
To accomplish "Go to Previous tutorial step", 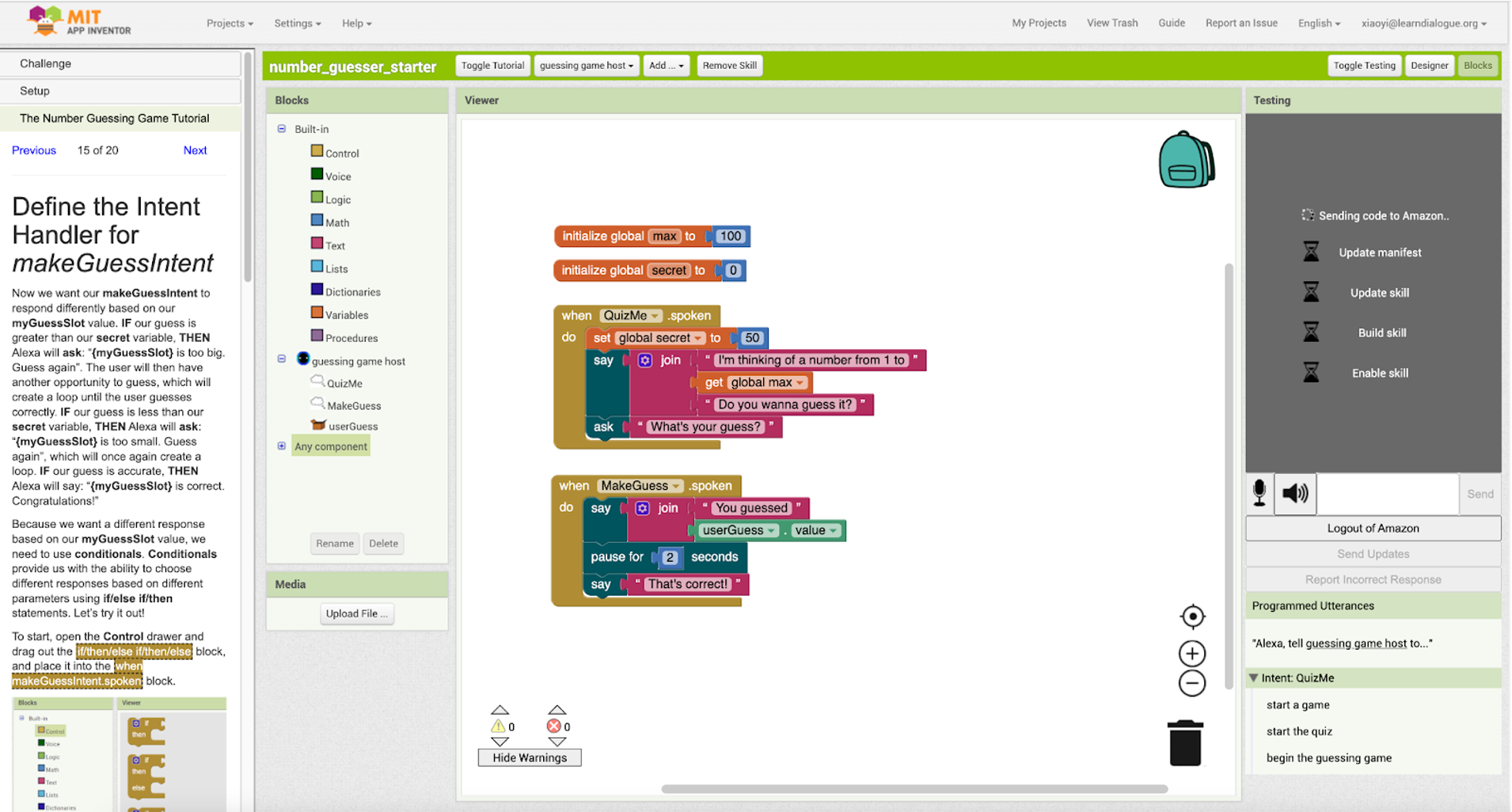I will (34, 150).
